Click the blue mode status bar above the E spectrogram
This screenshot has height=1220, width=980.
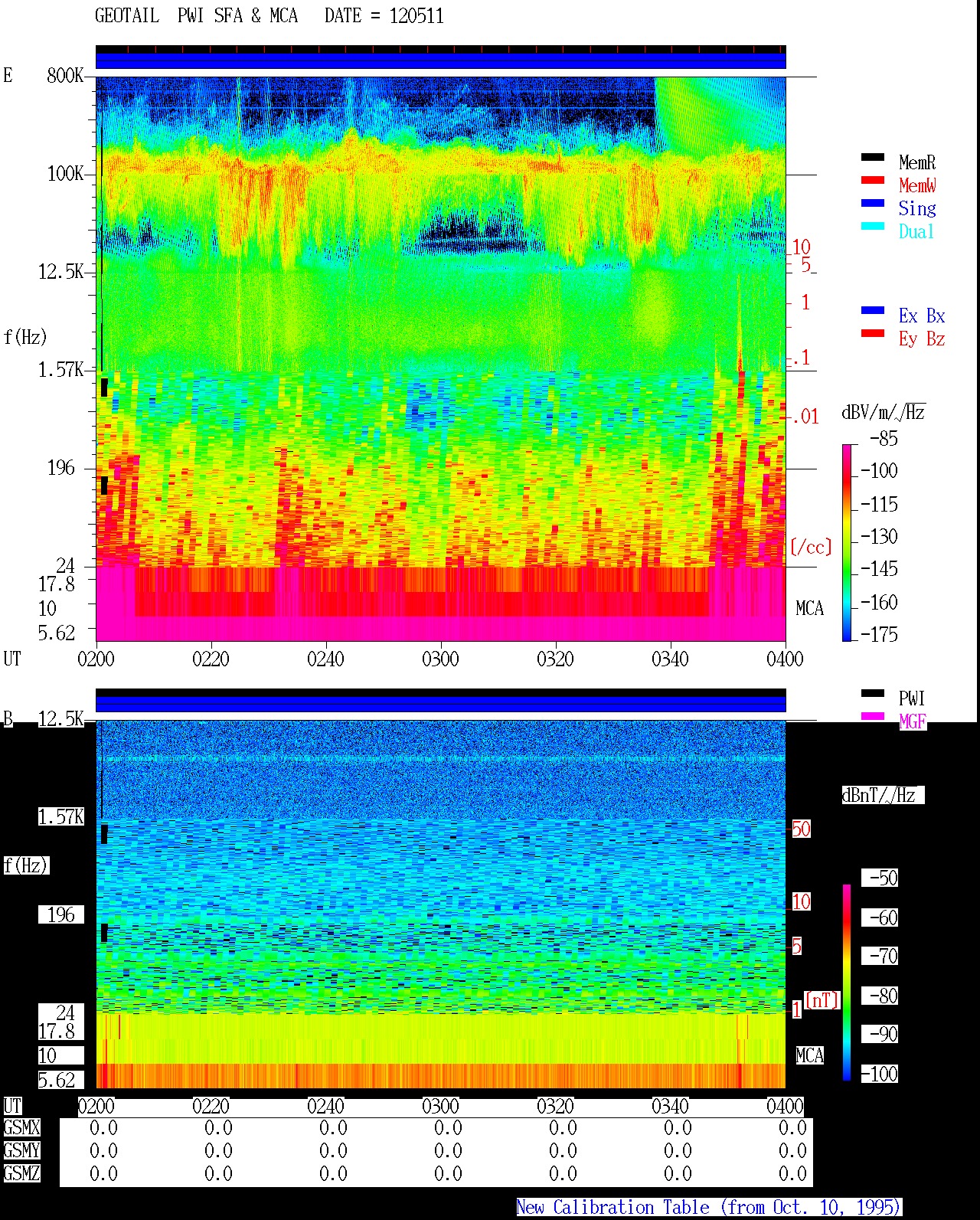tap(440, 61)
